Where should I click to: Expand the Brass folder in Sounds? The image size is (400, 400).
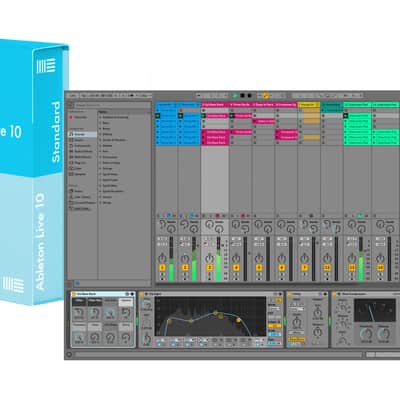100,129
